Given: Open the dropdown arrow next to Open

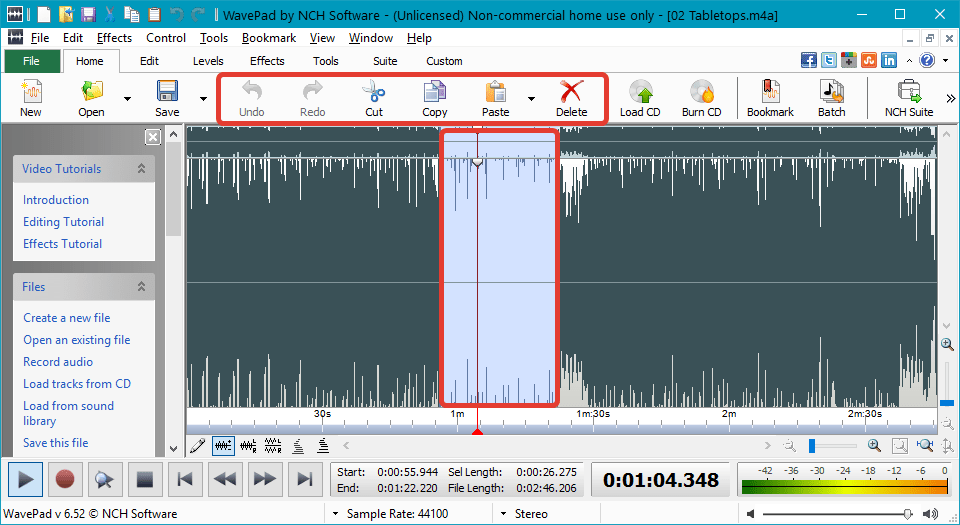Looking at the screenshot, I should (127, 99).
